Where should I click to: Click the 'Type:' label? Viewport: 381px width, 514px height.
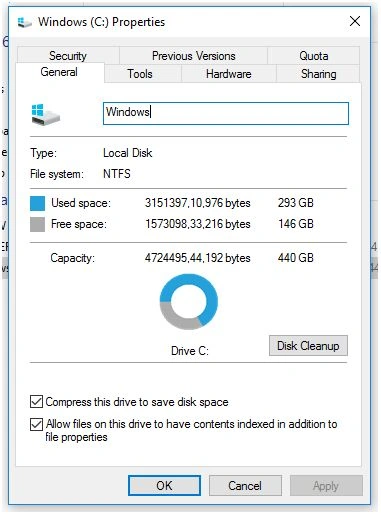(x=43, y=153)
